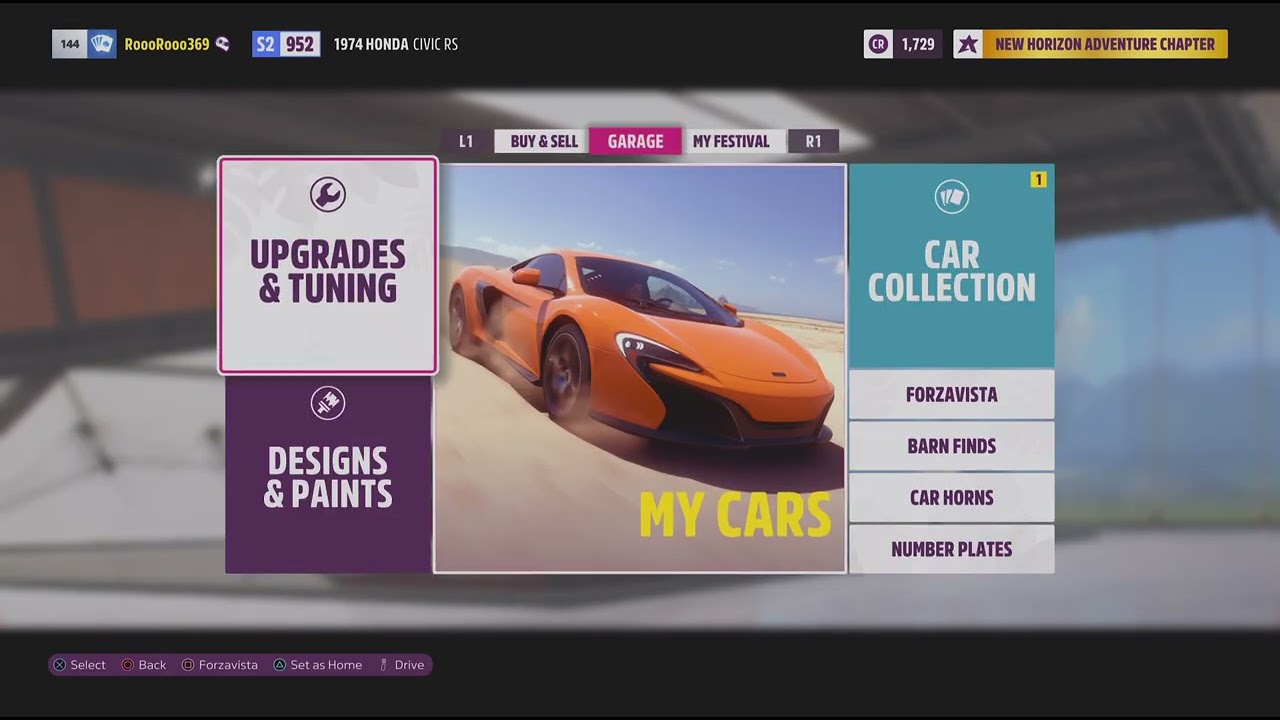Open the Car Collection tile
The width and height of the screenshot is (1280, 720).
(951, 266)
